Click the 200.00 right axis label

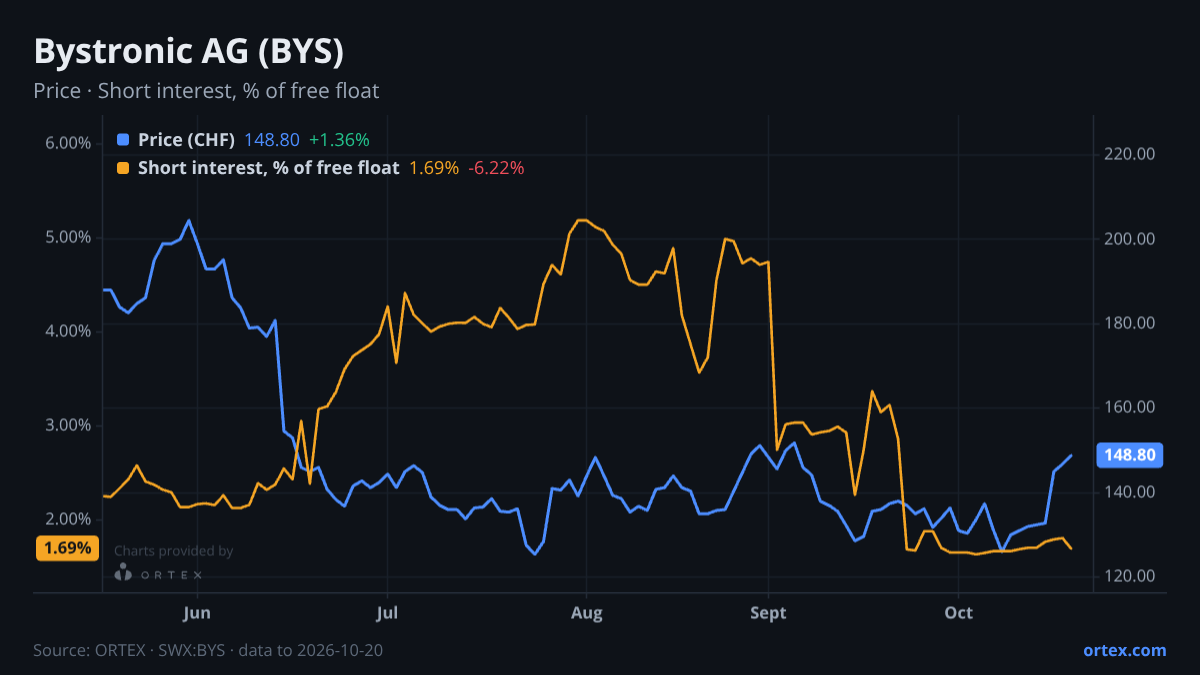coord(1131,239)
